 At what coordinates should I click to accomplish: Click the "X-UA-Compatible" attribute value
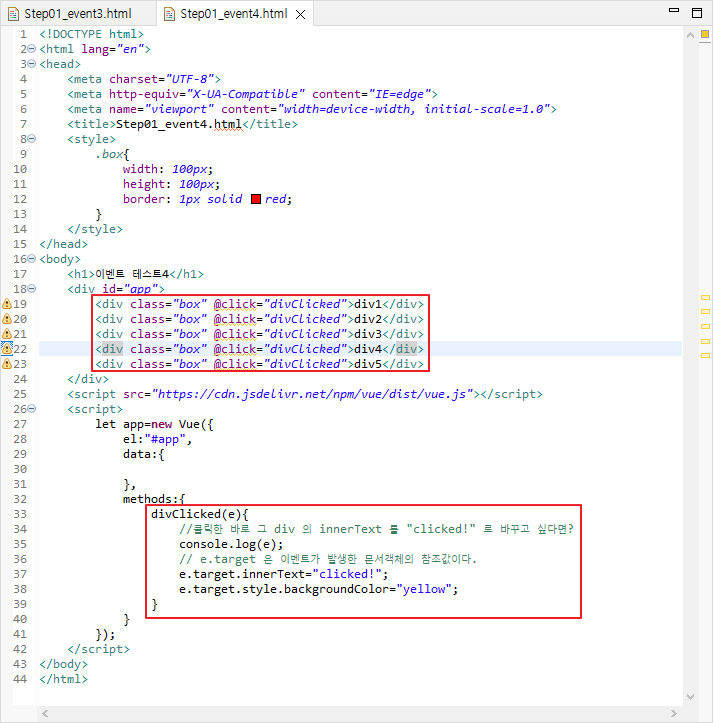click(246, 94)
